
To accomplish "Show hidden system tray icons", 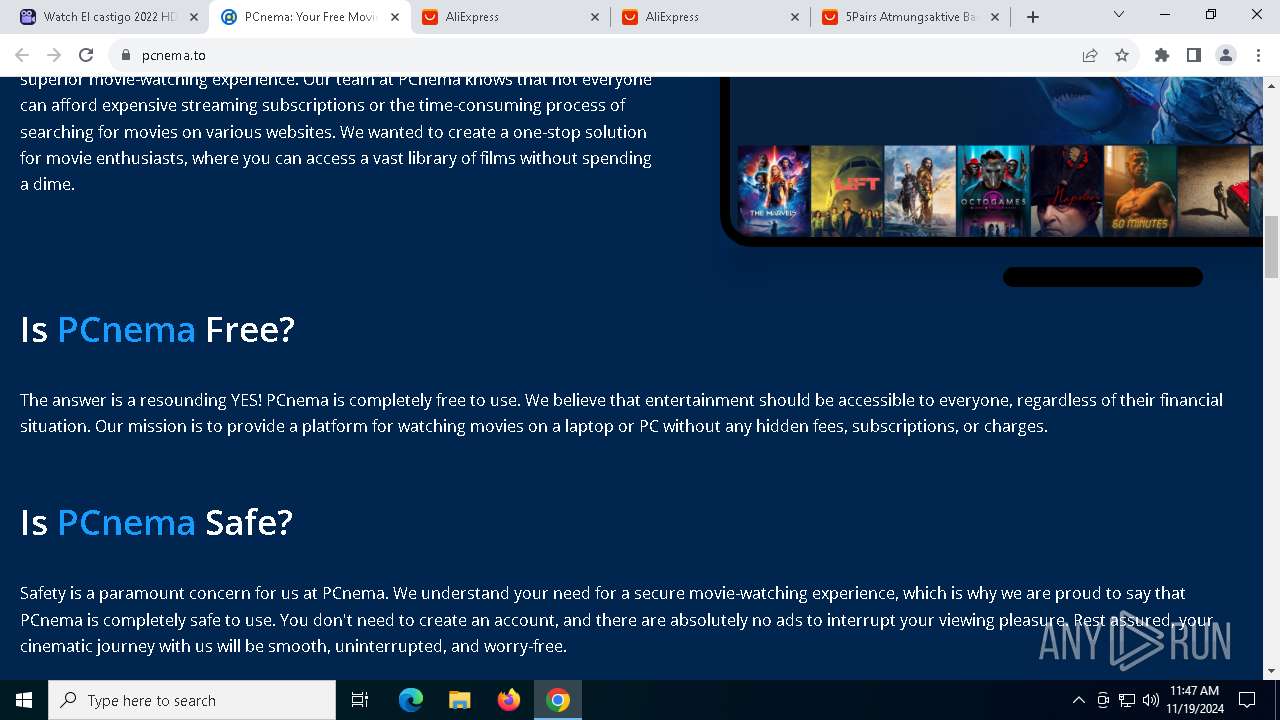I will 1078,700.
